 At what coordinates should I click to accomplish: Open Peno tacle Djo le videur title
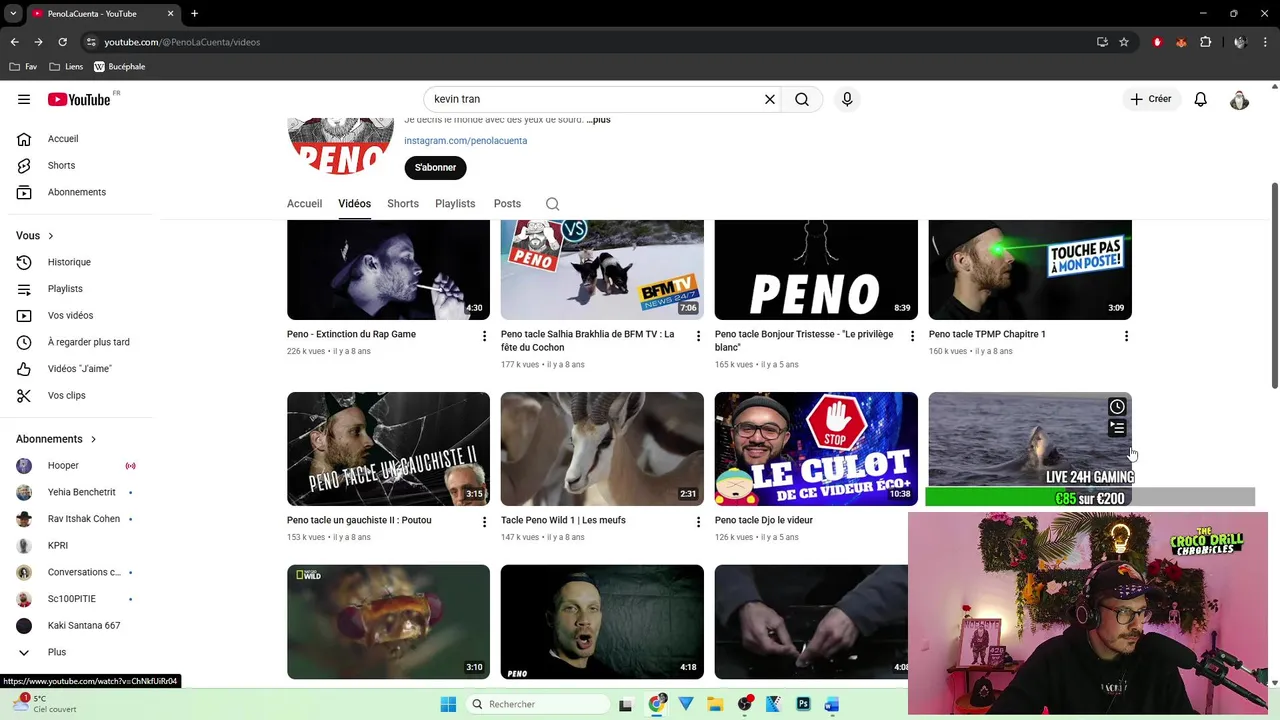click(x=763, y=520)
